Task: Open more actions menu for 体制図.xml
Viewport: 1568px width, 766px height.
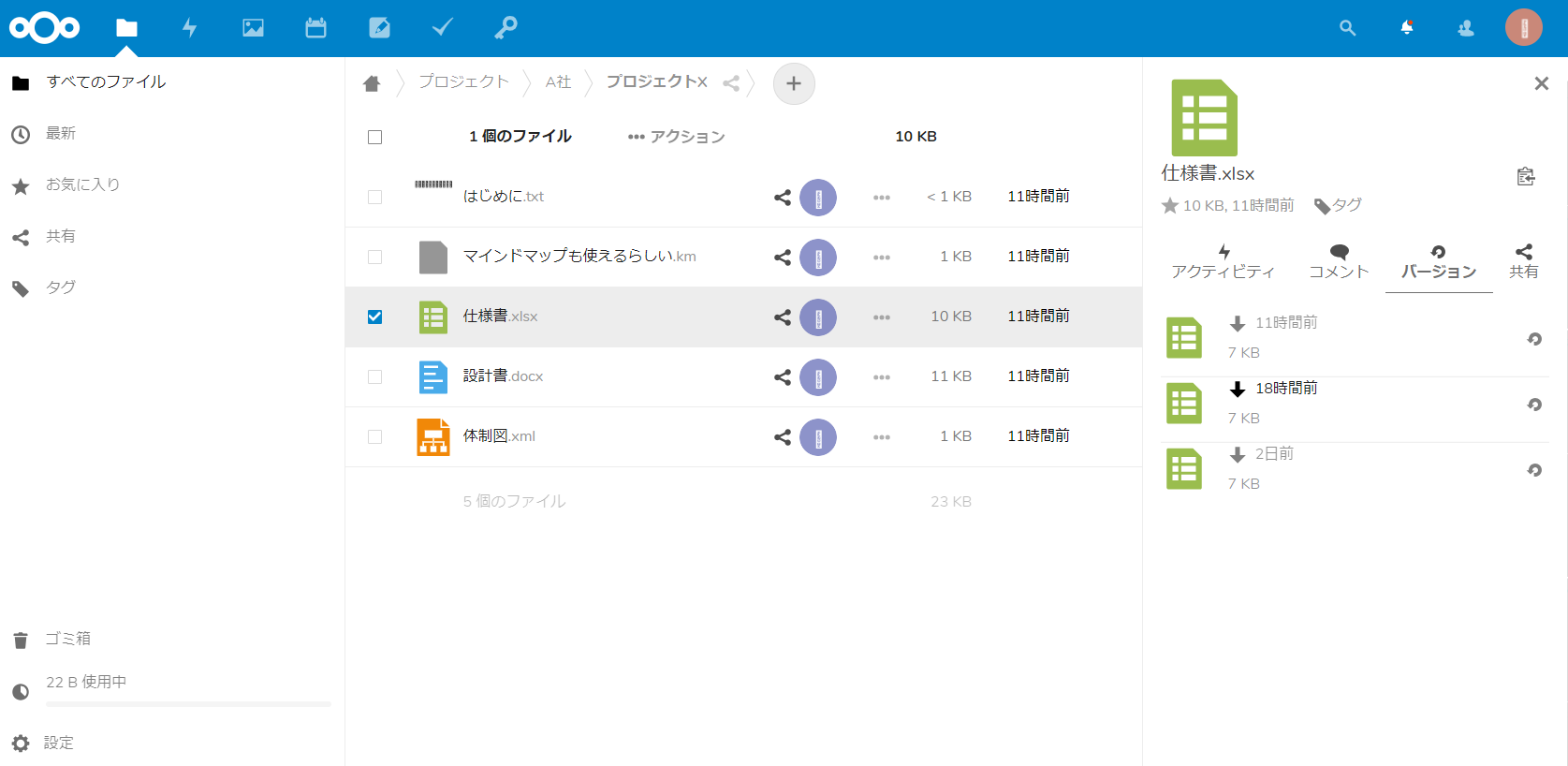Action: pos(882,437)
